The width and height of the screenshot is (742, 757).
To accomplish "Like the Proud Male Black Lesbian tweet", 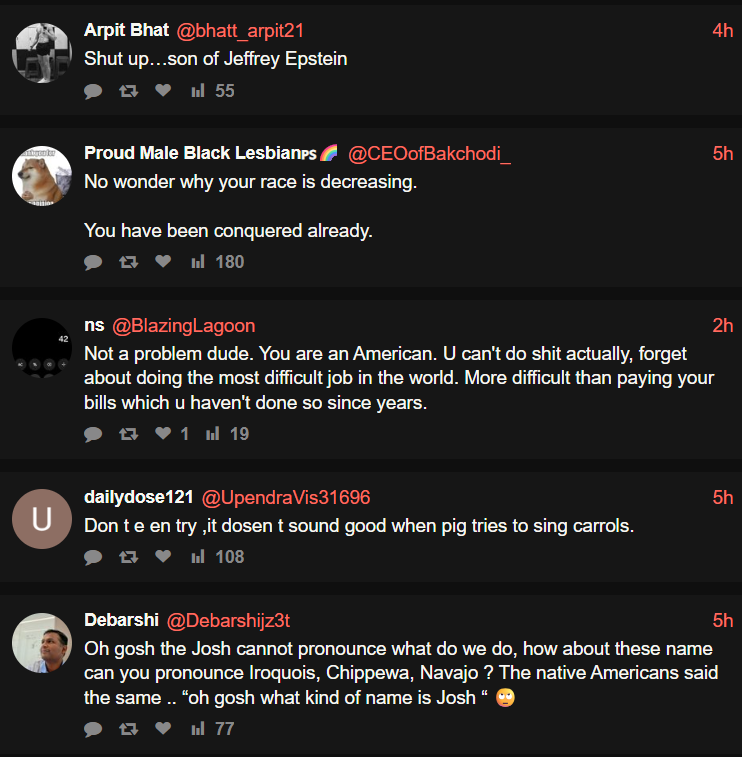I will pos(163,262).
